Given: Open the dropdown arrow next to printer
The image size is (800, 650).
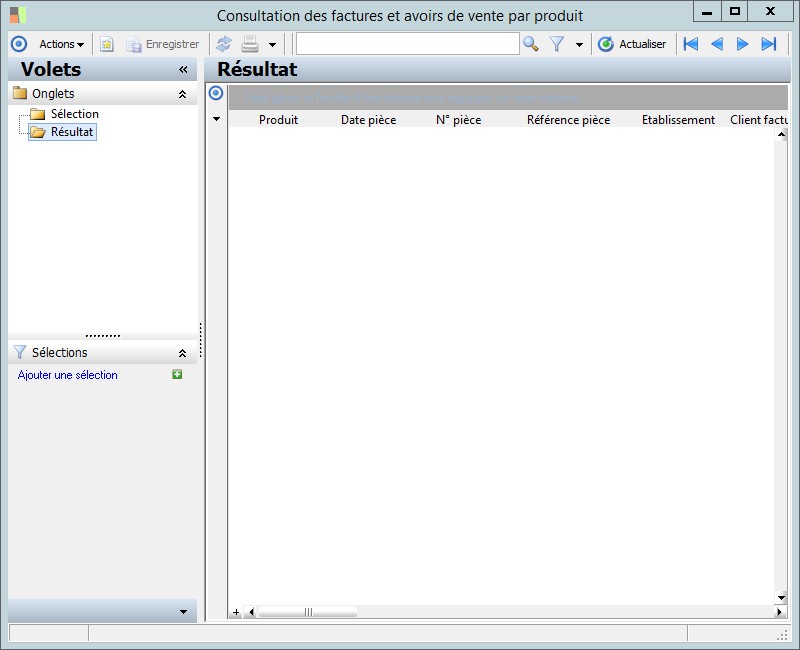Looking at the screenshot, I should [272, 45].
